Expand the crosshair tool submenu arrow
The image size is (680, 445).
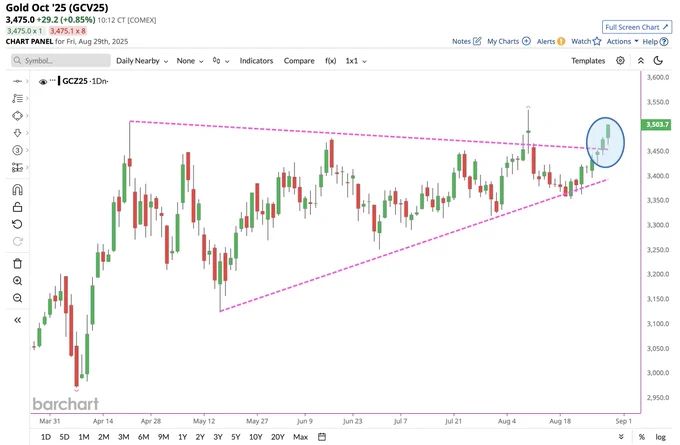(x=27, y=81)
